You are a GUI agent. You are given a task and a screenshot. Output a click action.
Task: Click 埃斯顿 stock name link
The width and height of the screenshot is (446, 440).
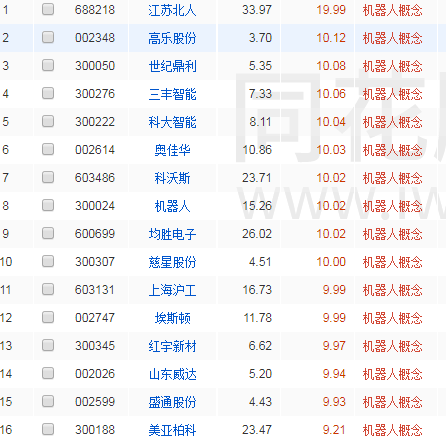pyautogui.click(x=172, y=318)
